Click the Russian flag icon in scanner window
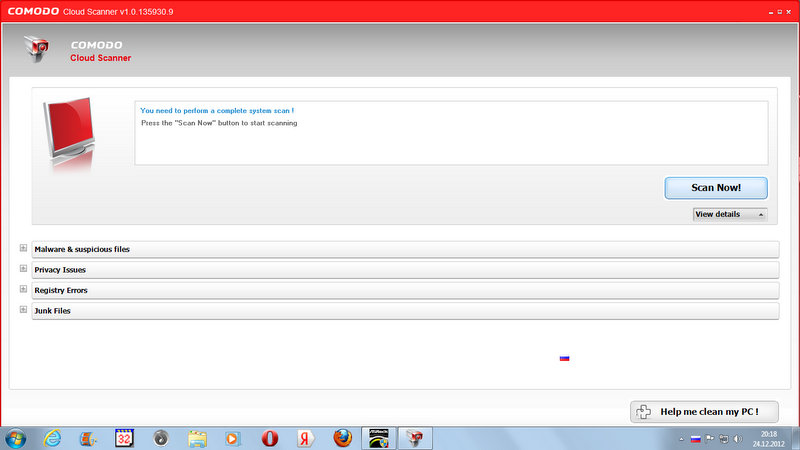Image resolution: width=800 pixels, height=450 pixels. (564, 358)
